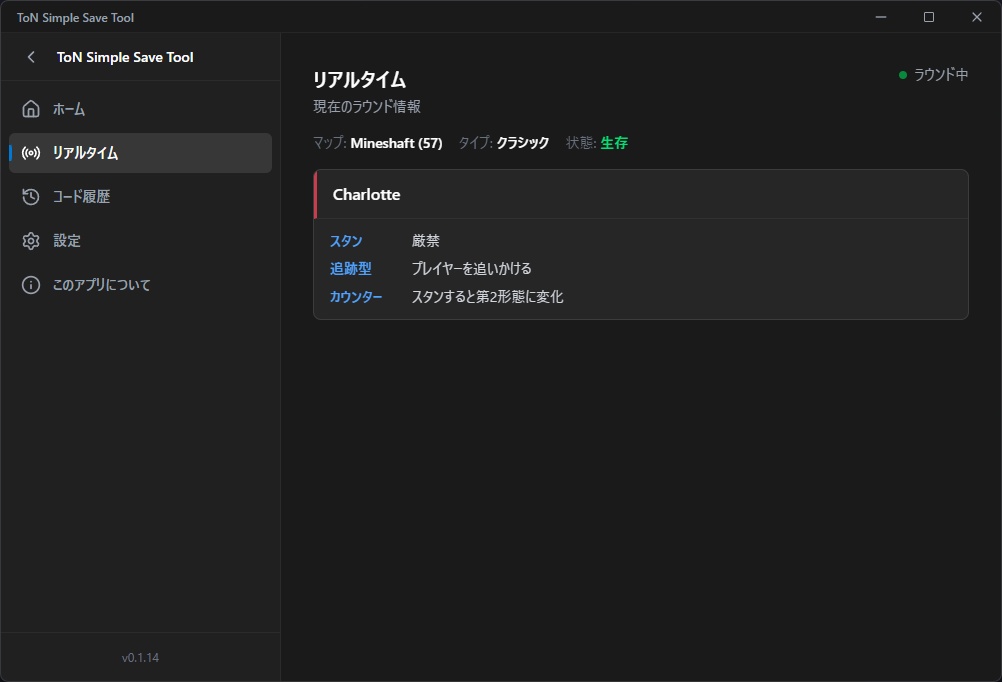Click the スタン tag label
This screenshot has height=682, width=1002.
coord(346,241)
